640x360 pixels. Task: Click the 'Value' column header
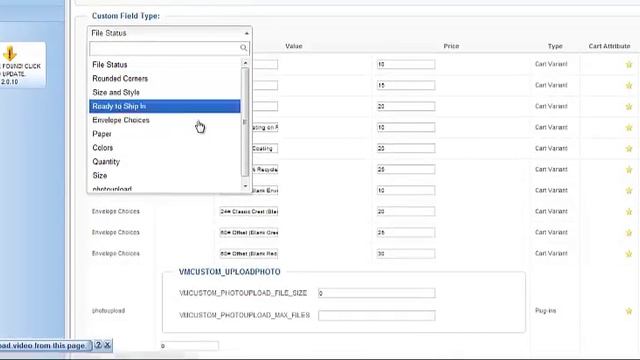[x=293, y=46]
